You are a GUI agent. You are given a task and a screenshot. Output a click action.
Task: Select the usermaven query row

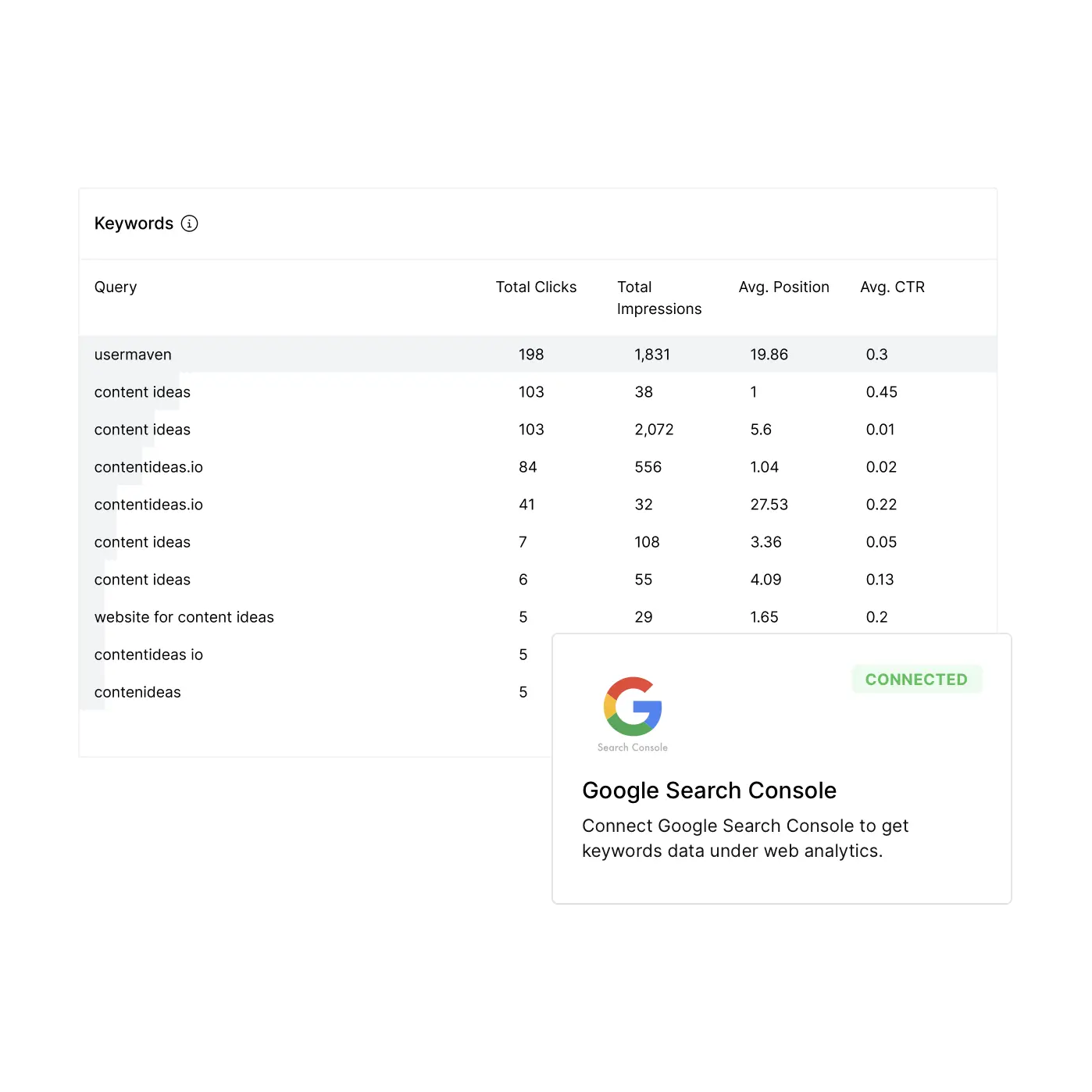click(537, 355)
